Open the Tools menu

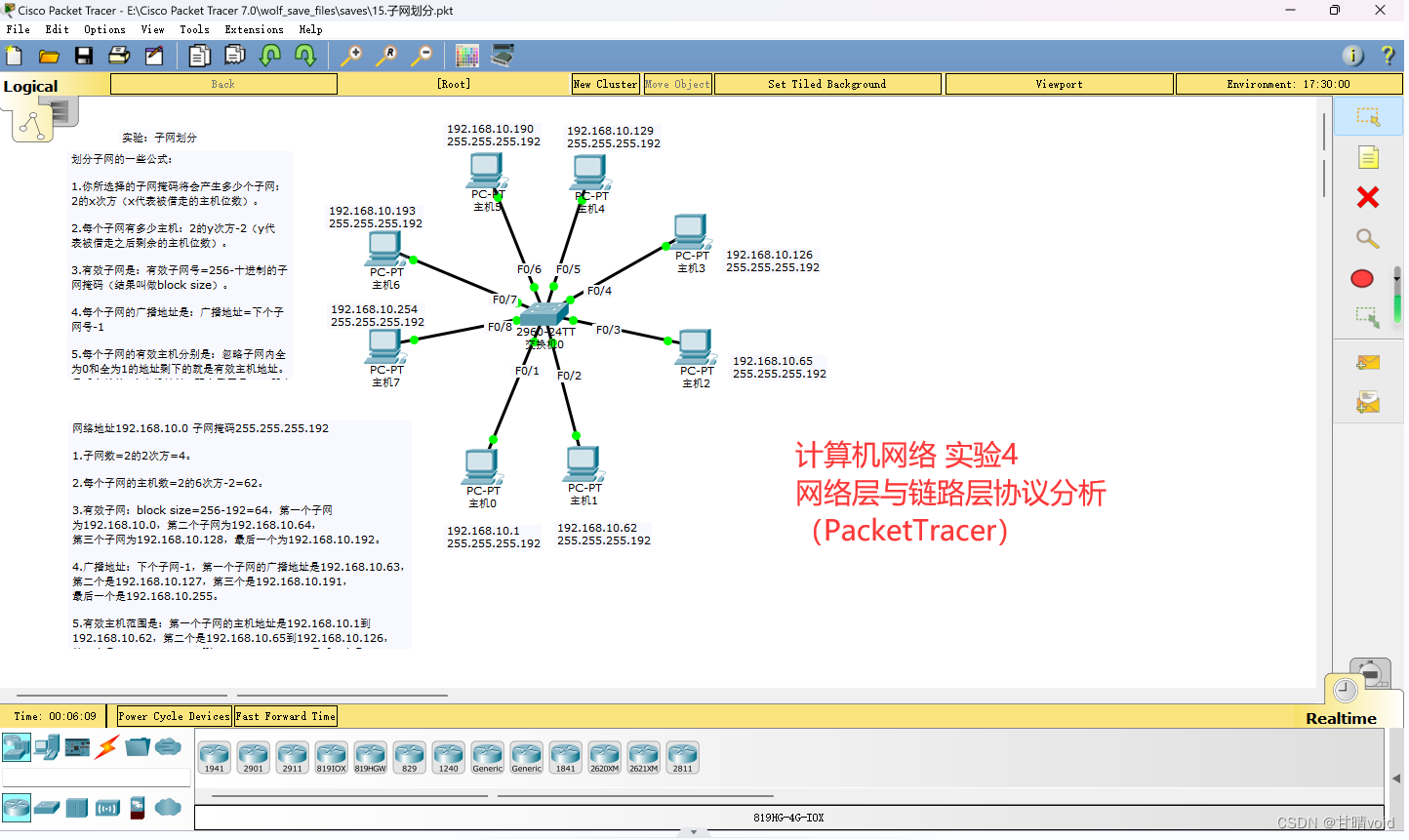click(x=194, y=29)
